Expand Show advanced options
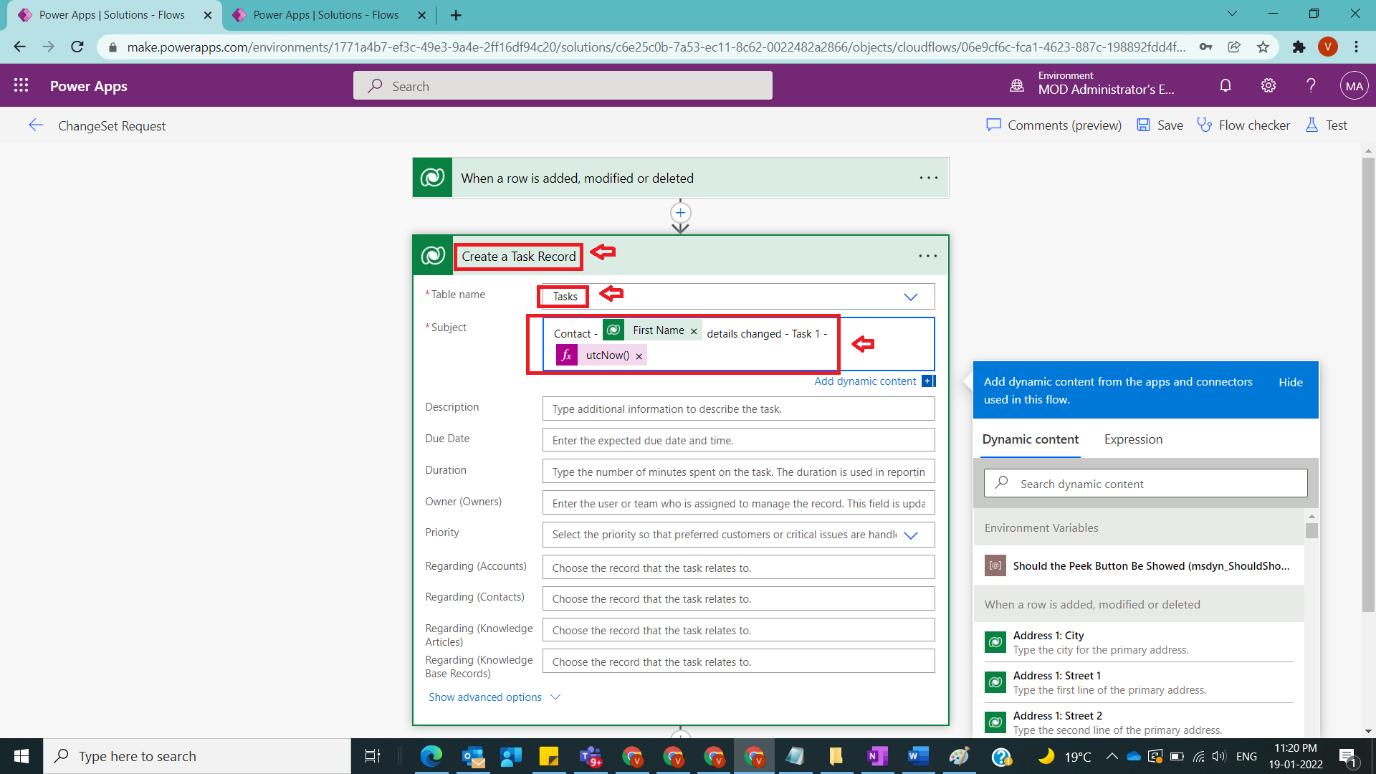This screenshot has width=1376, height=774. [x=487, y=697]
